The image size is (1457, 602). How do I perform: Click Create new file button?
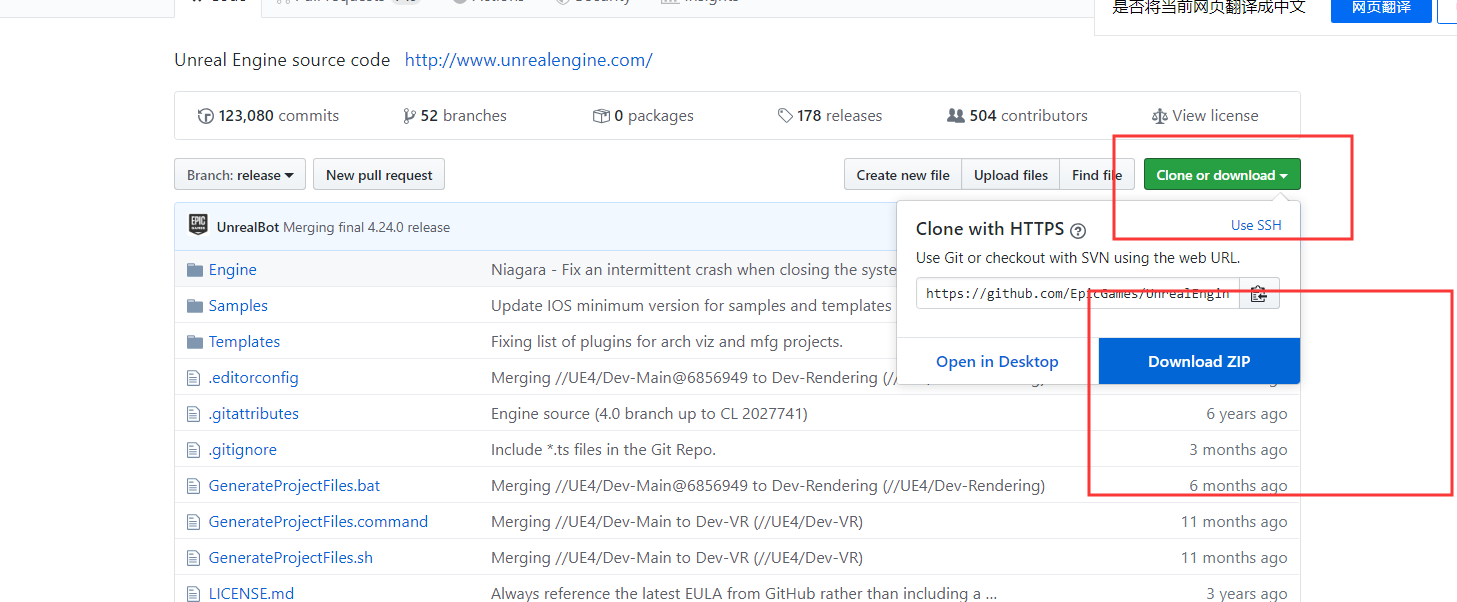pos(903,175)
